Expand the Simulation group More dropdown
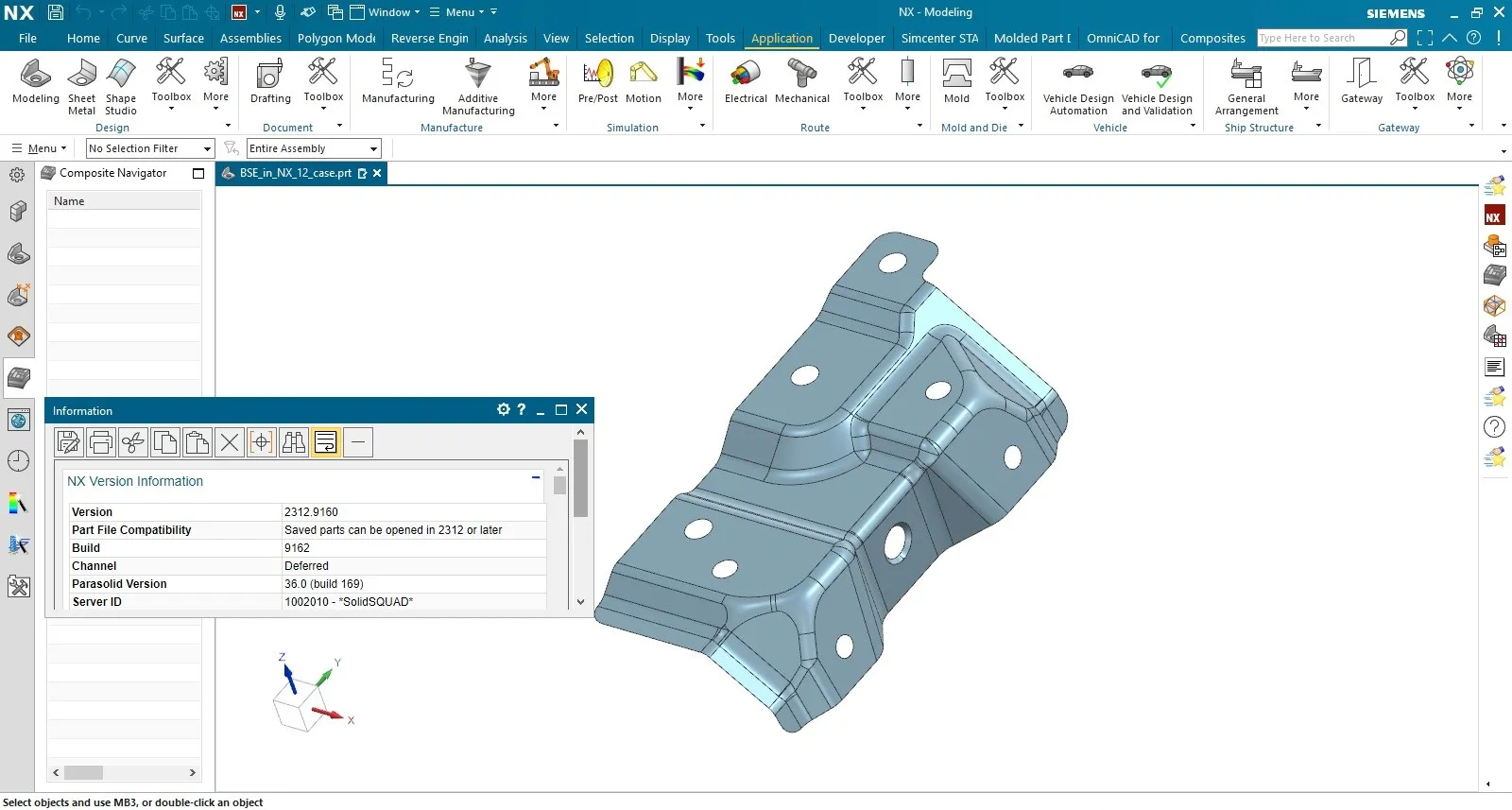Viewport: 1512px width, 810px height. tap(690, 83)
